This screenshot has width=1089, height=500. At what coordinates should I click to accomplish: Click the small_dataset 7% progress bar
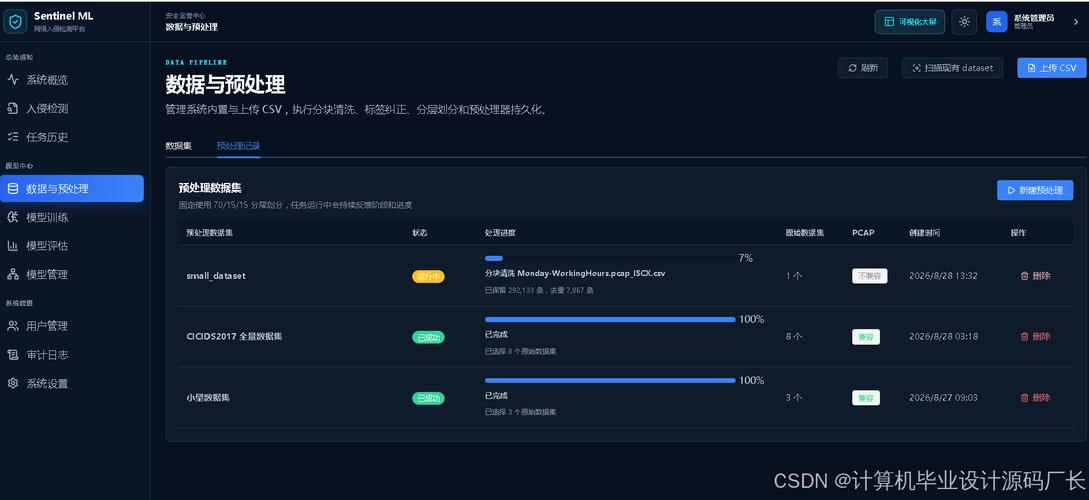[610, 258]
